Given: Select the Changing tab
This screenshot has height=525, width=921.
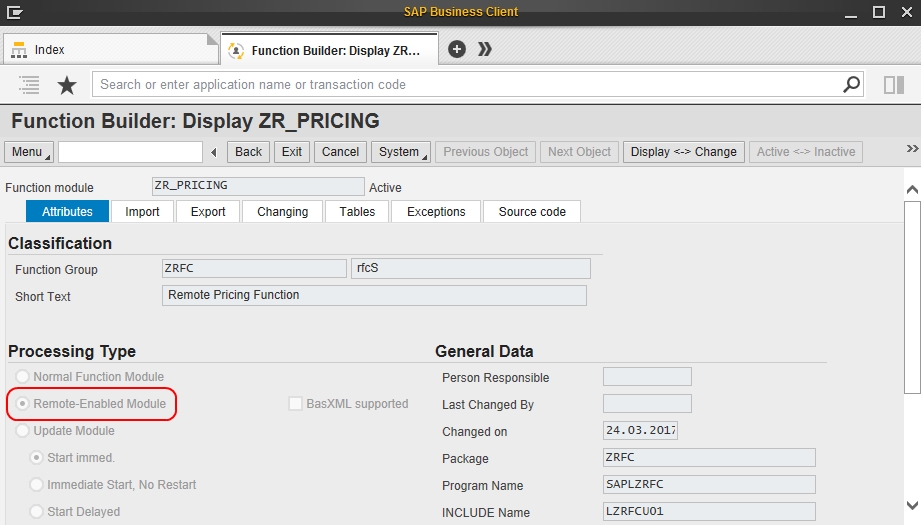Looking at the screenshot, I should pyautogui.click(x=283, y=211).
